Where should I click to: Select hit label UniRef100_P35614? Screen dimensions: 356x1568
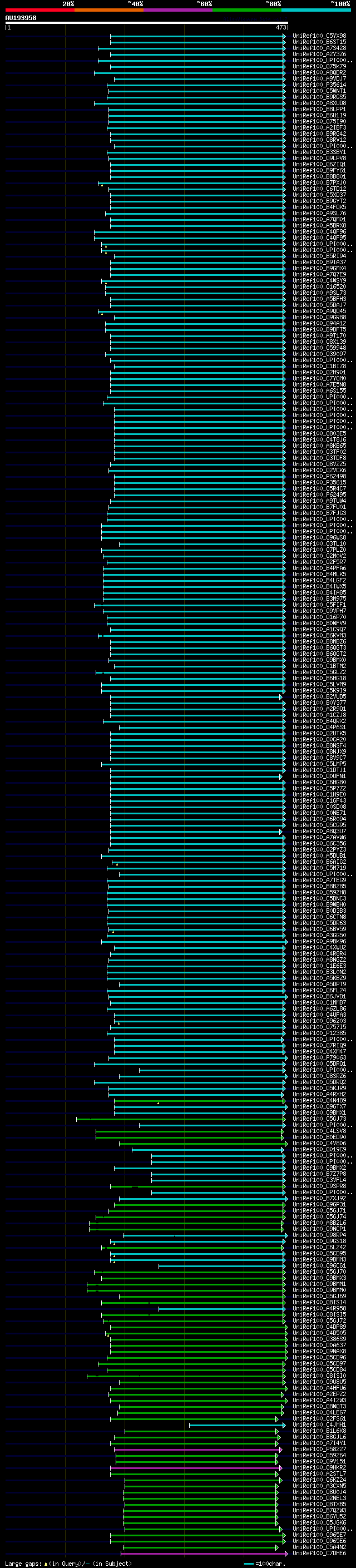click(319, 85)
